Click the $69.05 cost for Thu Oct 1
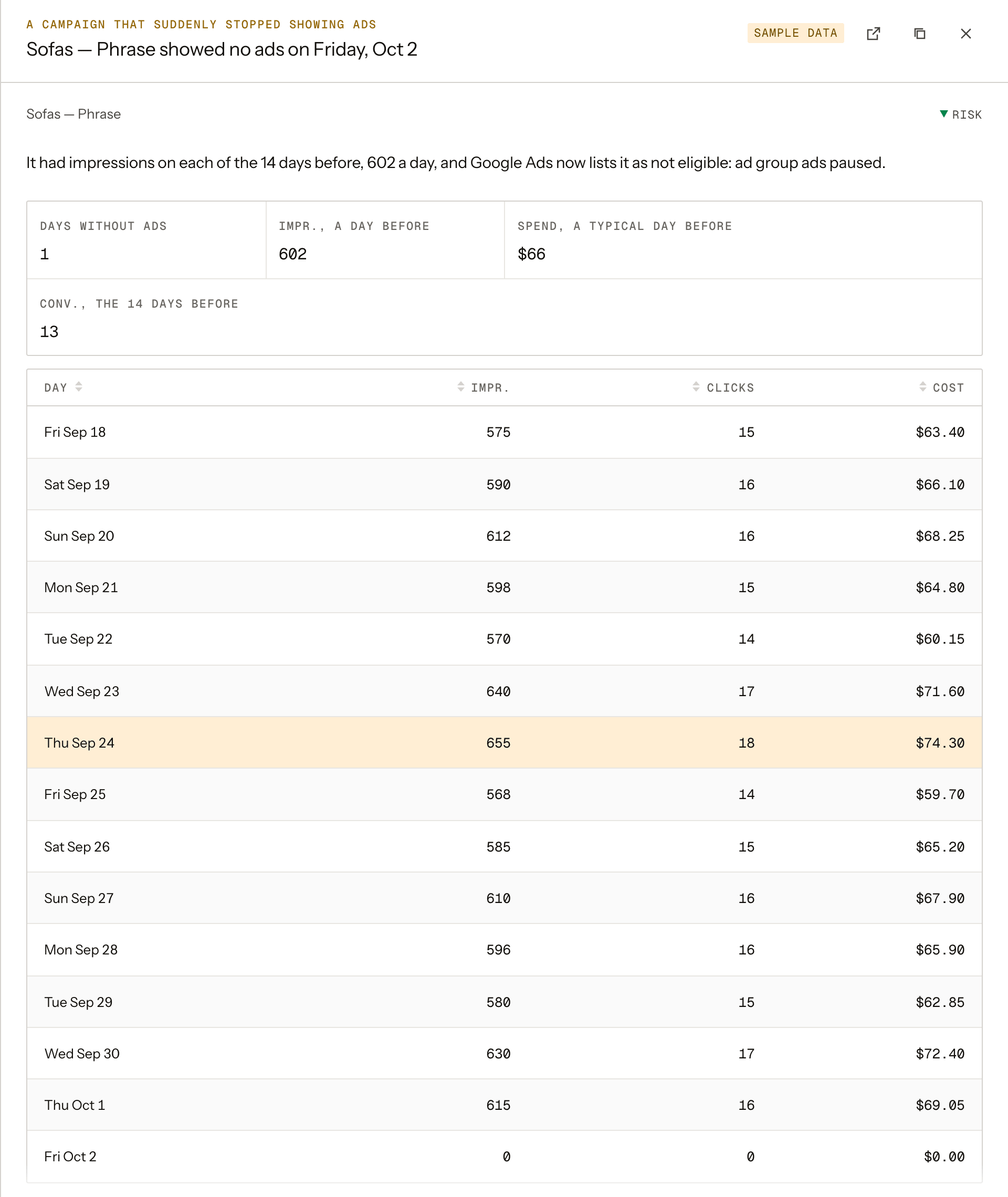This screenshot has height=1197, width=1008. coord(940,1105)
